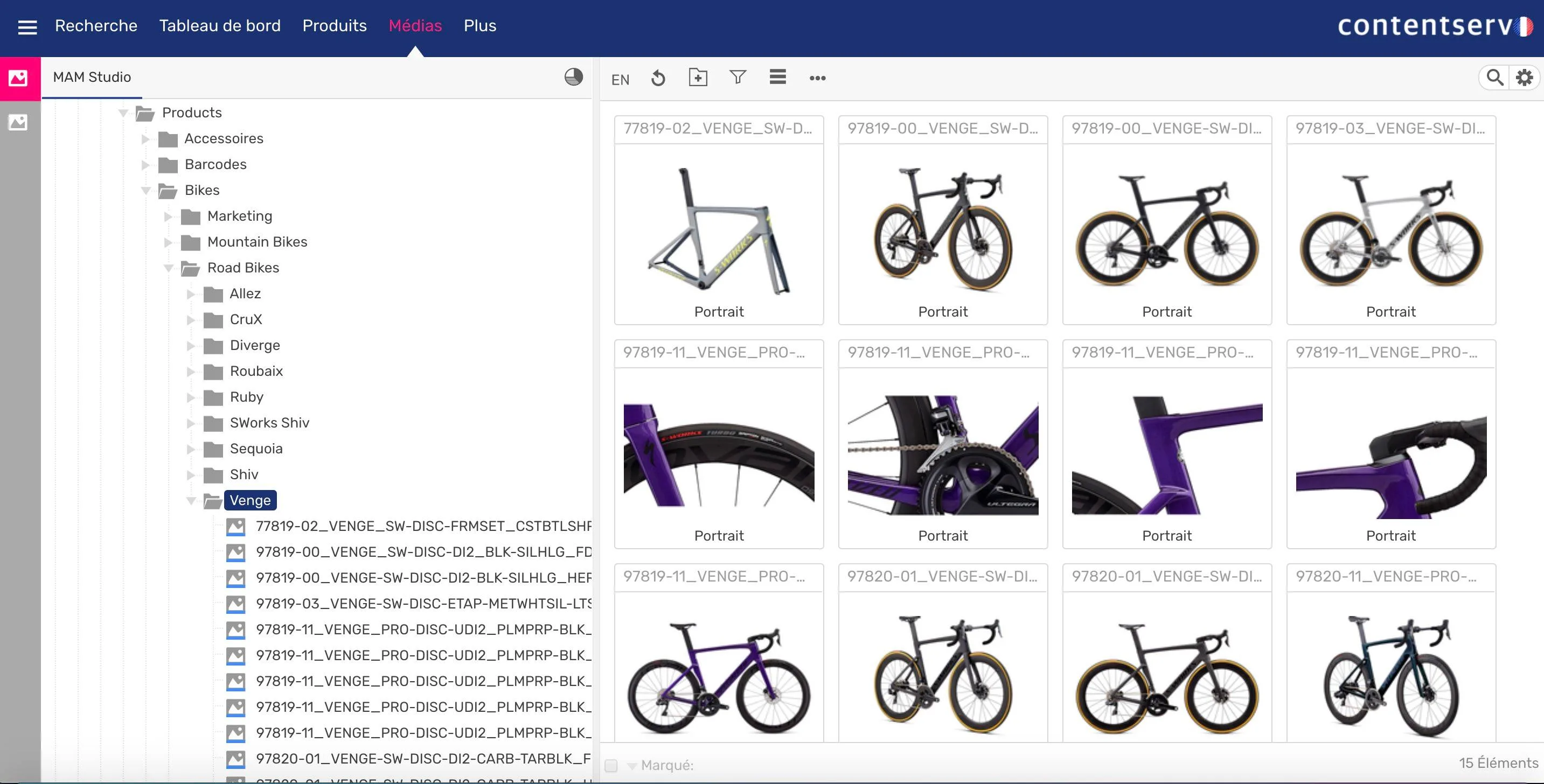This screenshot has height=784, width=1544.
Task: Click the Diverge folder icon
Action: (213, 346)
